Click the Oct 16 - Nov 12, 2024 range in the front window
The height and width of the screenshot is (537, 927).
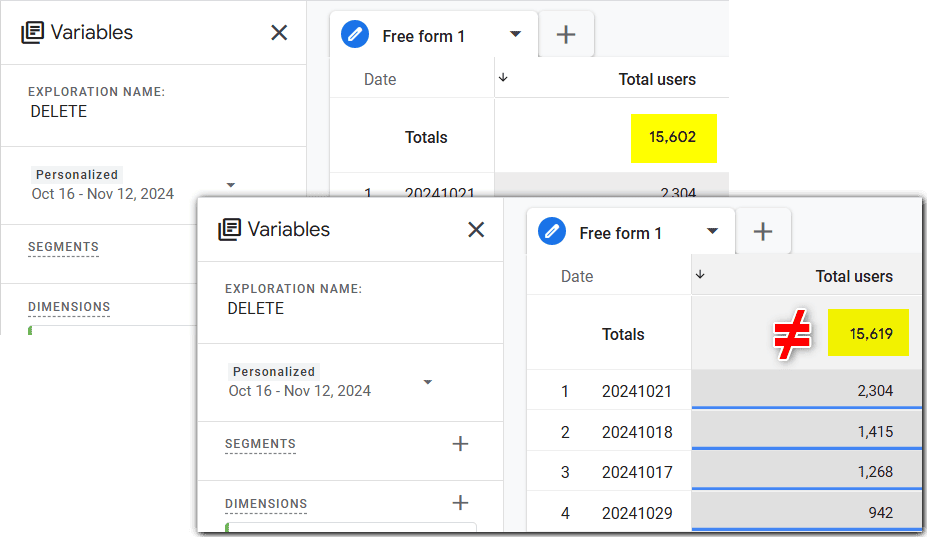click(300, 391)
